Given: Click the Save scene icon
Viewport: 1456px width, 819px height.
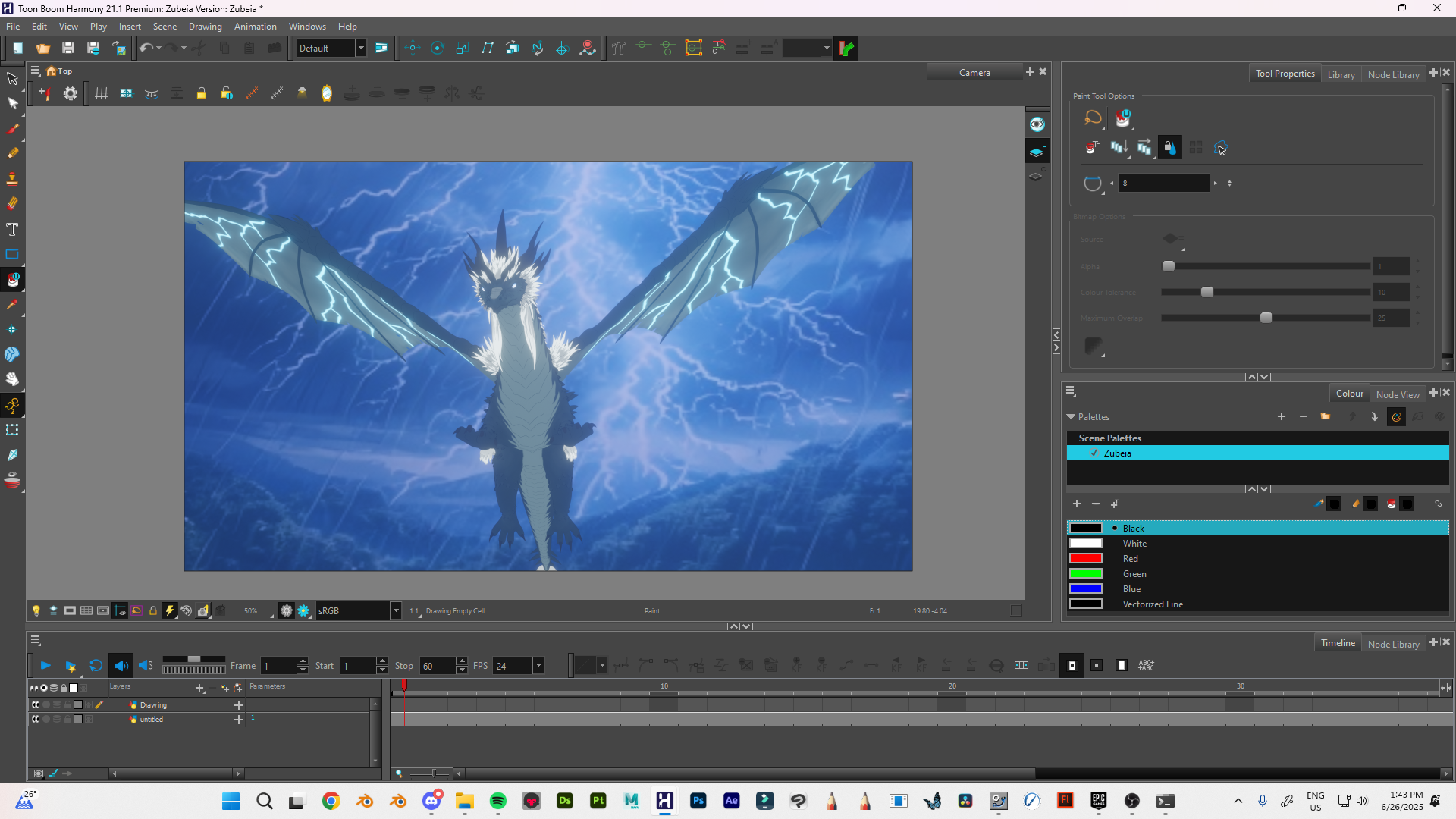Looking at the screenshot, I should pyautogui.click(x=68, y=48).
